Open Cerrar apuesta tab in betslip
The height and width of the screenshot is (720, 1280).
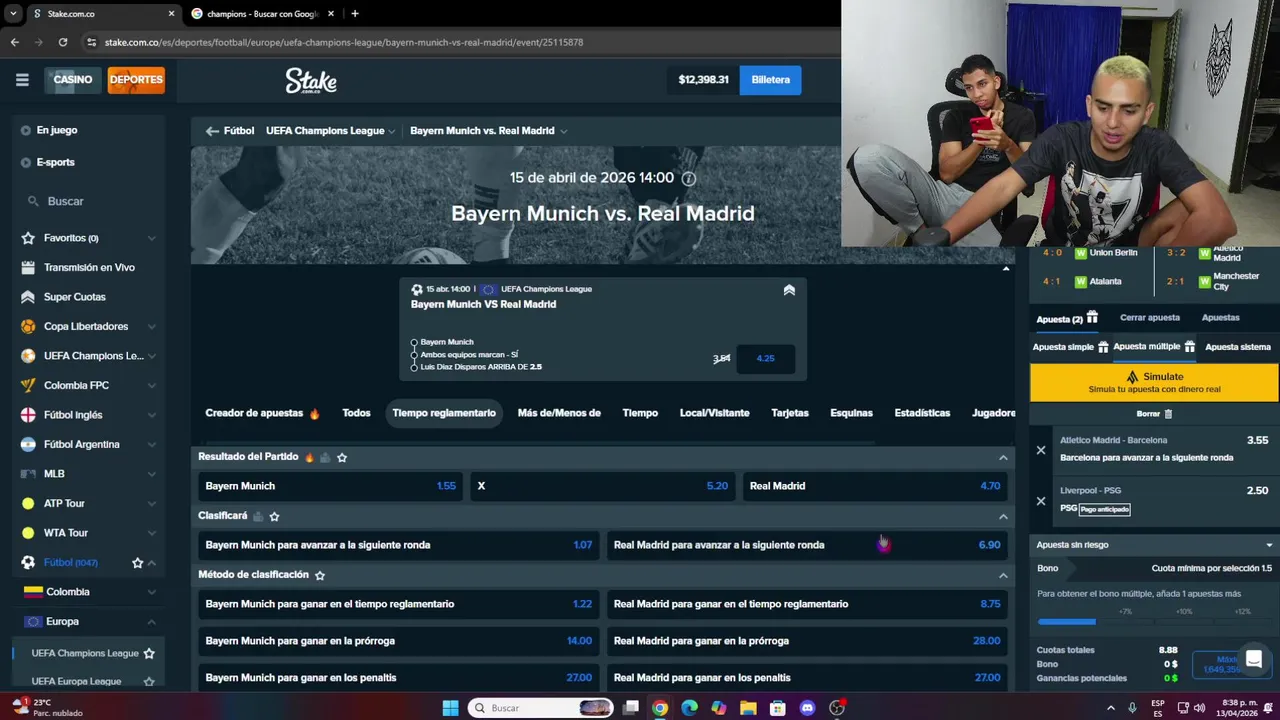[x=1150, y=318]
